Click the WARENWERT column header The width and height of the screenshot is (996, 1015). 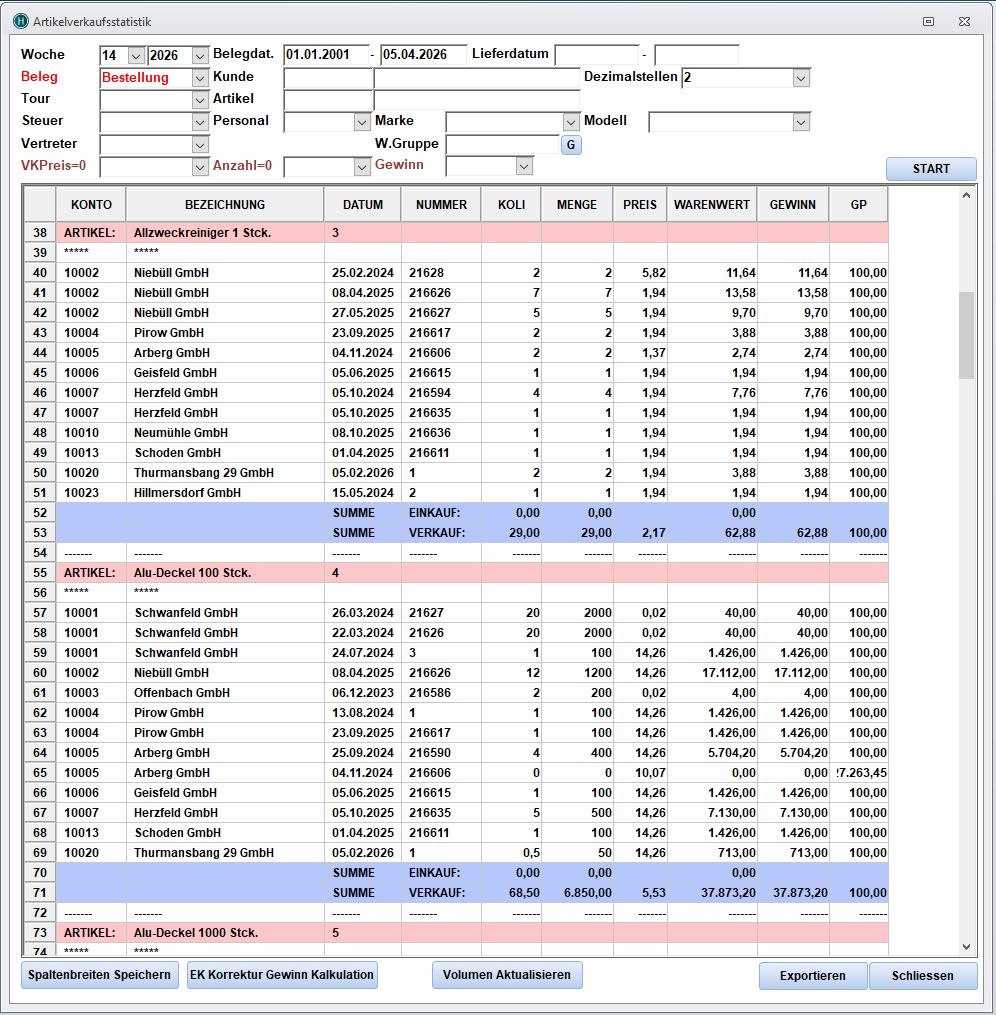712,205
